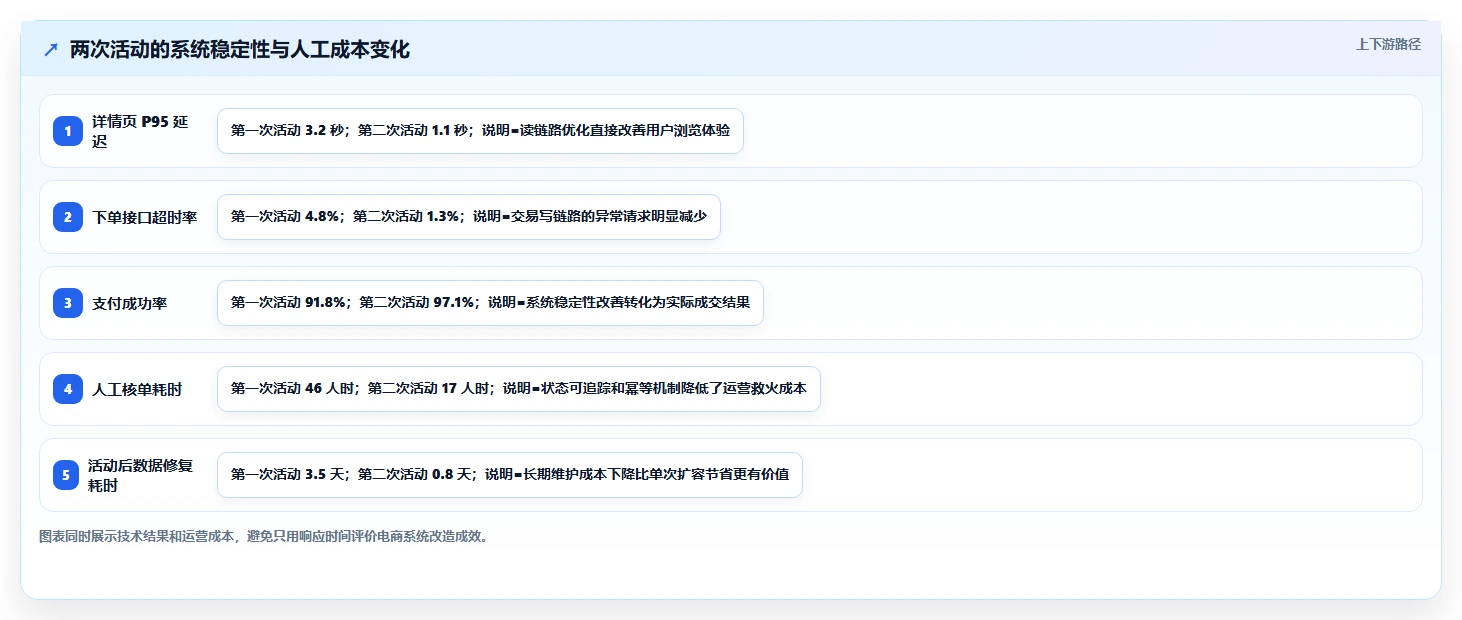Click the number 3 badge for 支付成功率

(x=68, y=303)
